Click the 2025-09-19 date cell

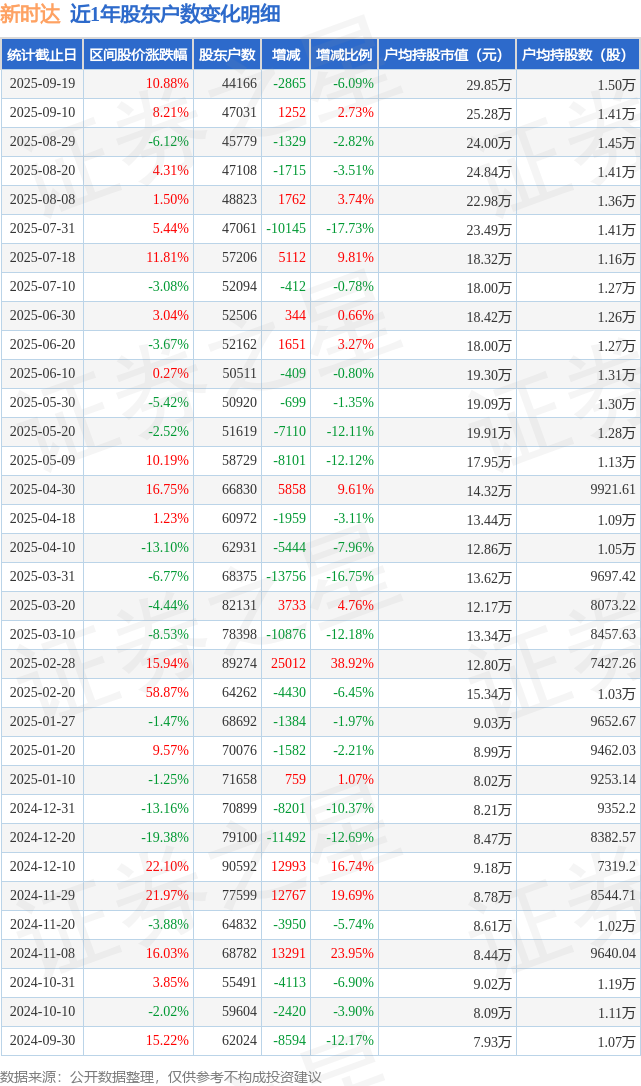[42, 84]
